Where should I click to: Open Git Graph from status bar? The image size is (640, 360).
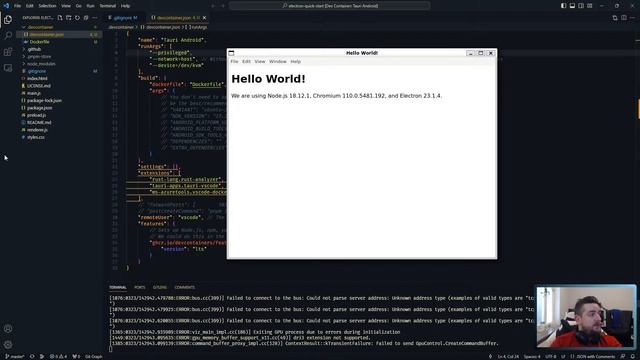(93, 357)
